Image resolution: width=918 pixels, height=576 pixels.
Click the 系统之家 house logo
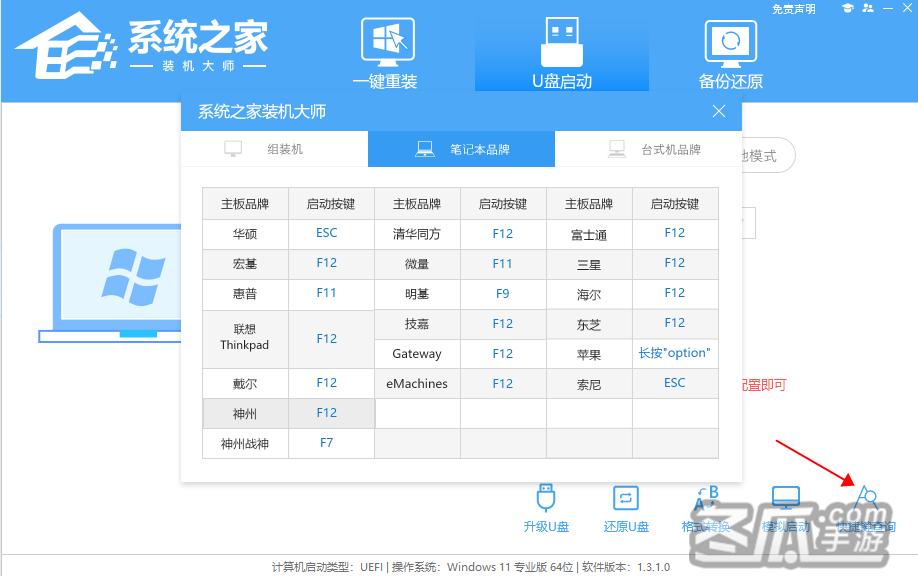66,46
